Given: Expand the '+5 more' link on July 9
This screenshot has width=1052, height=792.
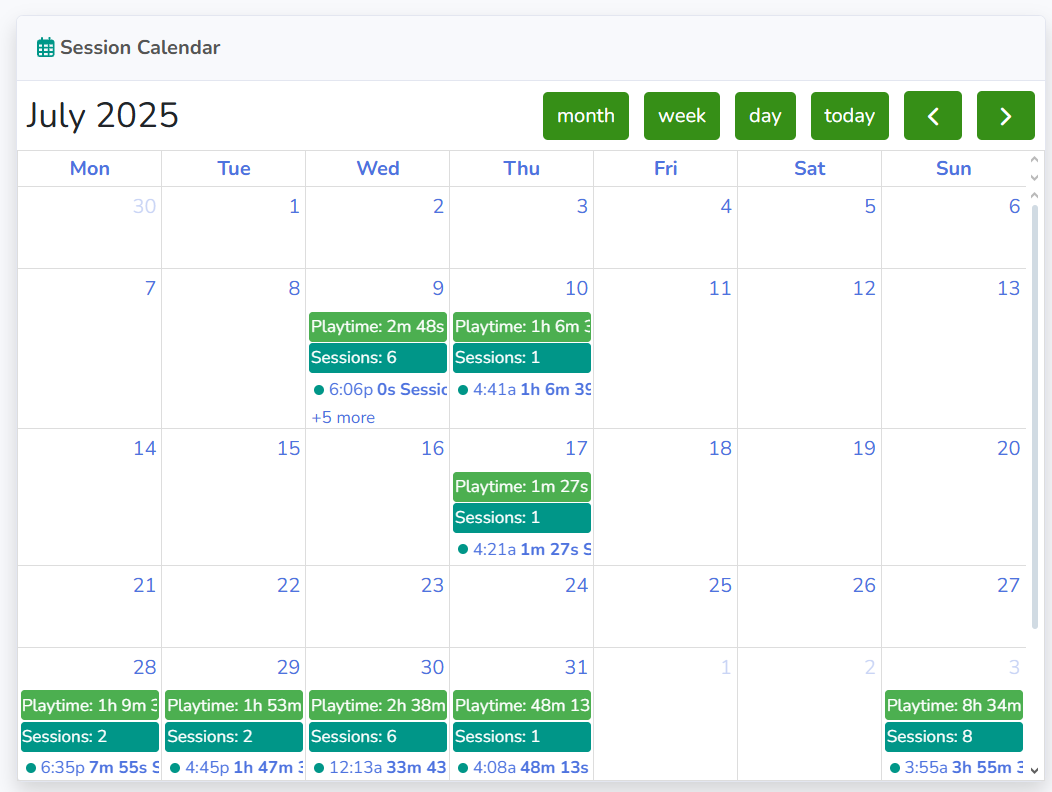Looking at the screenshot, I should [x=343, y=417].
